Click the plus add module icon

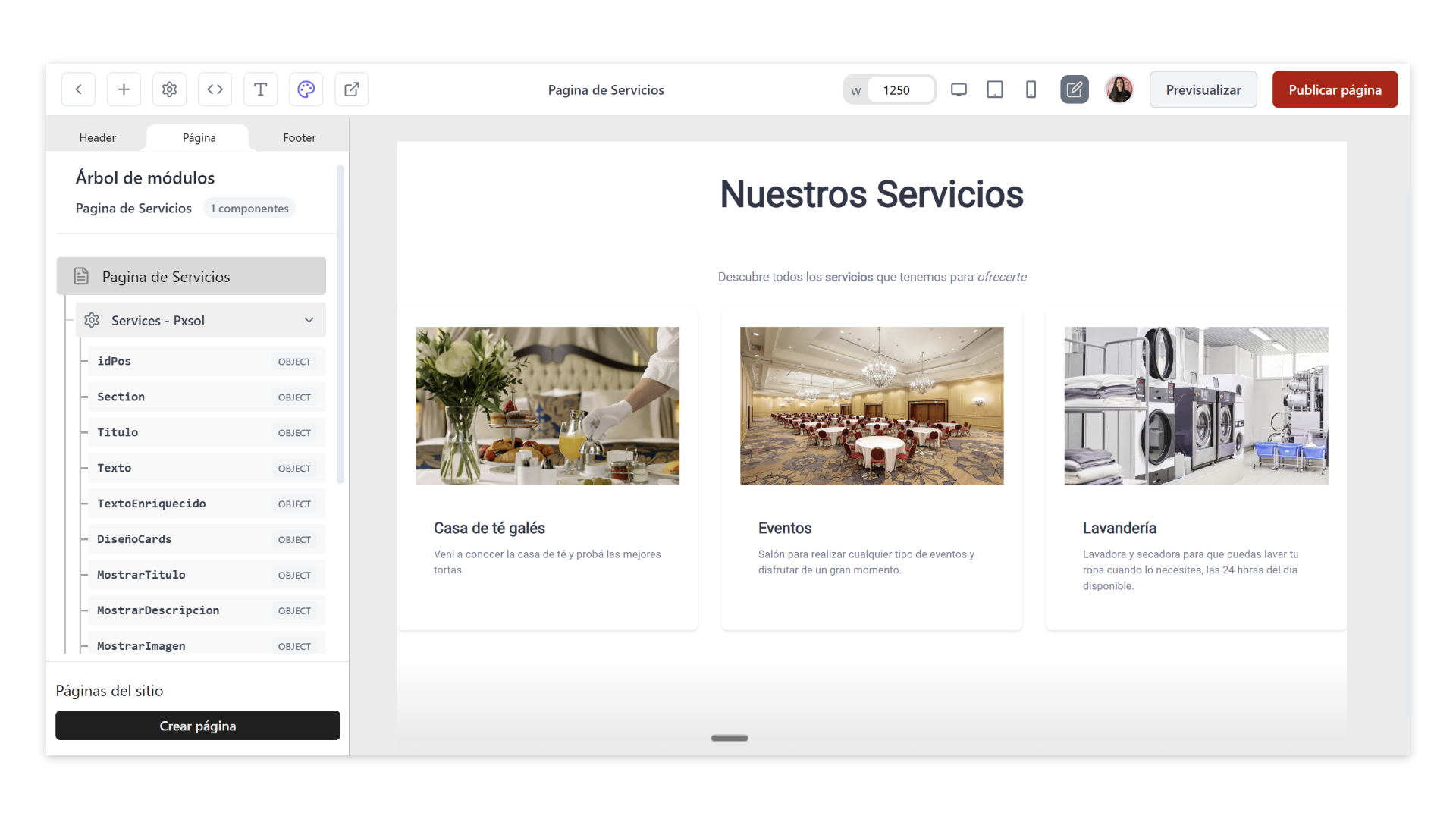tap(124, 89)
